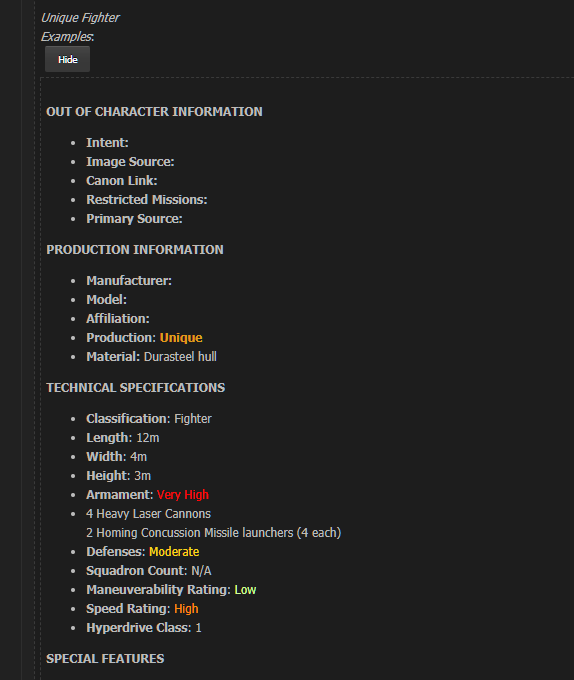
Task: Click the yellow Moderate defenses rating
Action: click(174, 552)
